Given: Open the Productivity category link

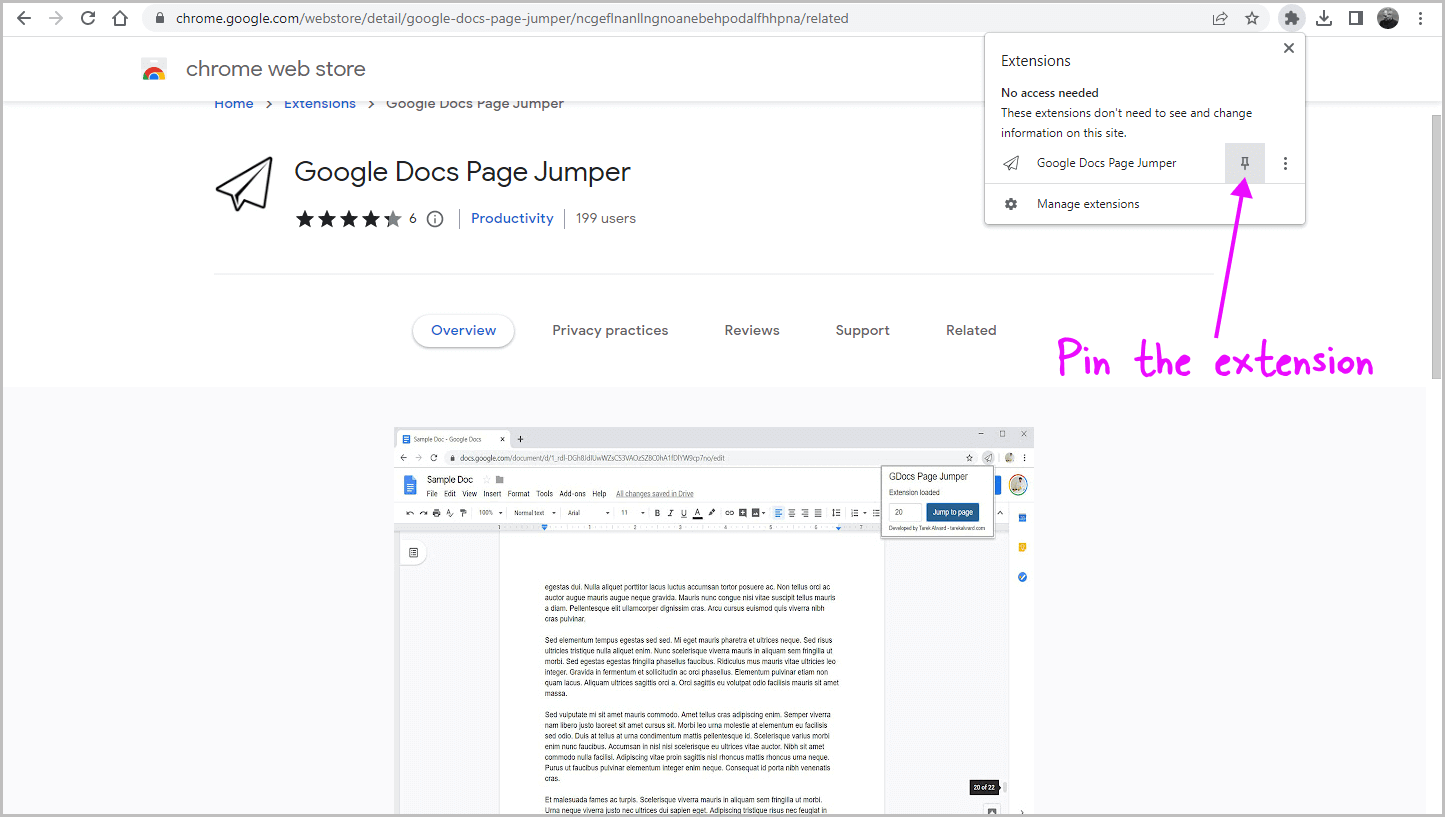Looking at the screenshot, I should click(511, 218).
